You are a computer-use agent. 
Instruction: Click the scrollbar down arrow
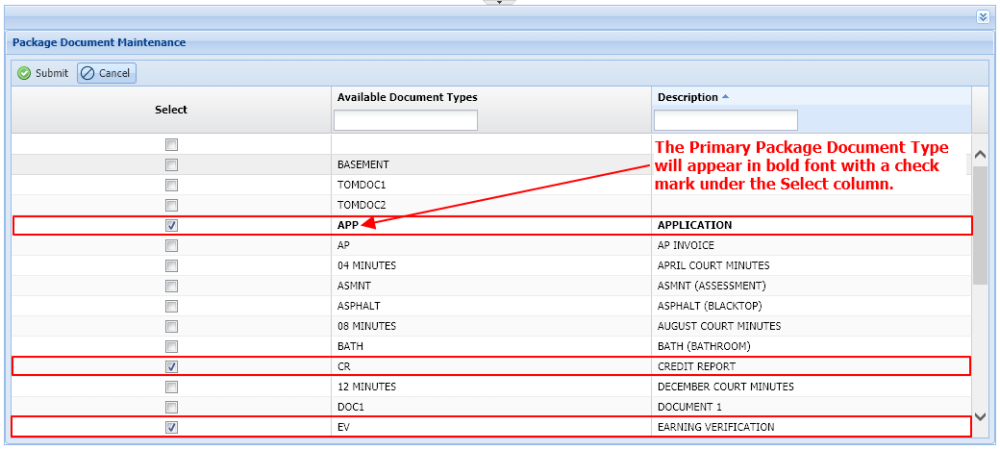(981, 417)
